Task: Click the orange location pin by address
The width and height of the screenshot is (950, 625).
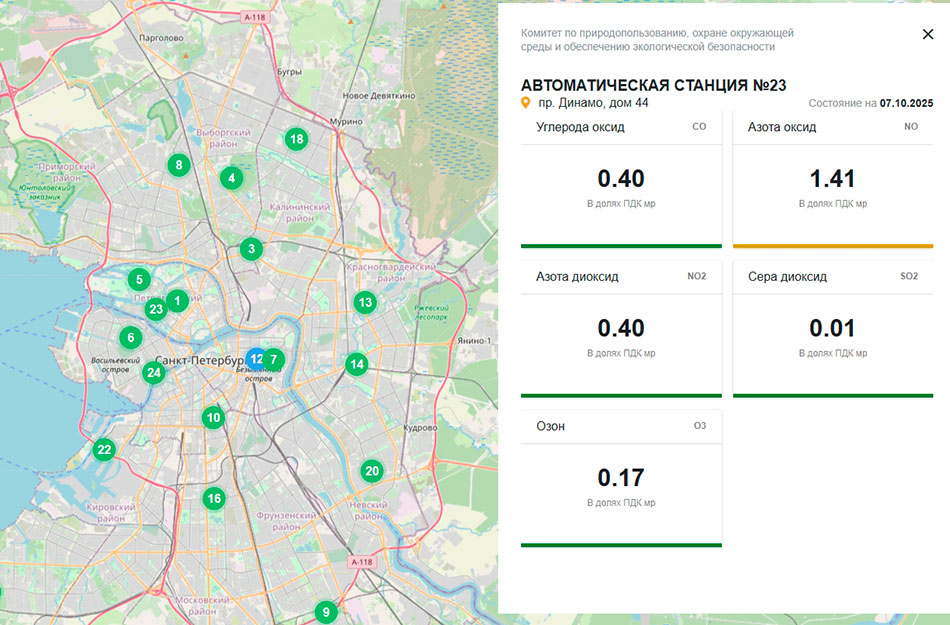Action: [526, 103]
